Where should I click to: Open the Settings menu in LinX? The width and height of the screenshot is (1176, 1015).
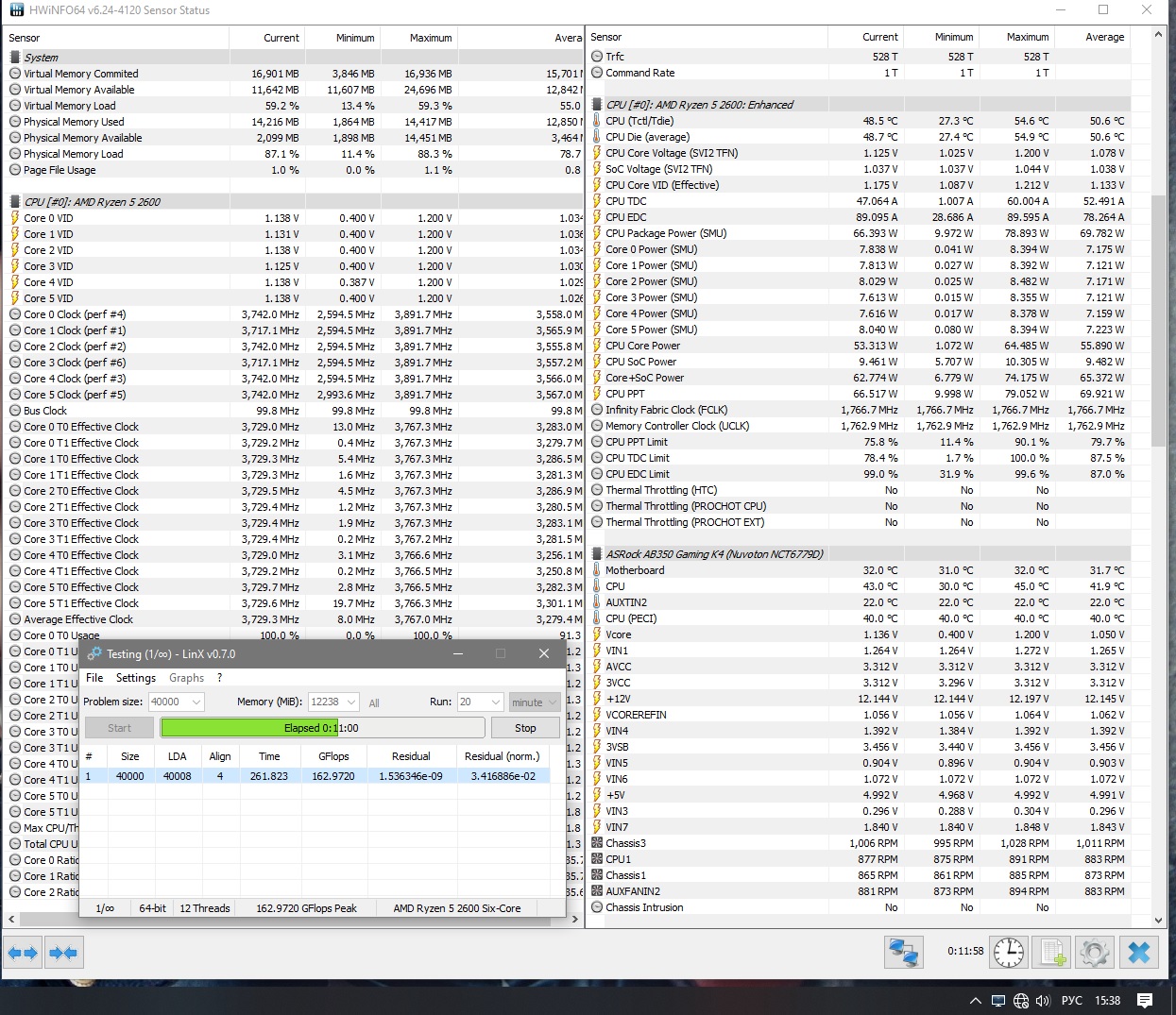(x=136, y=678)
